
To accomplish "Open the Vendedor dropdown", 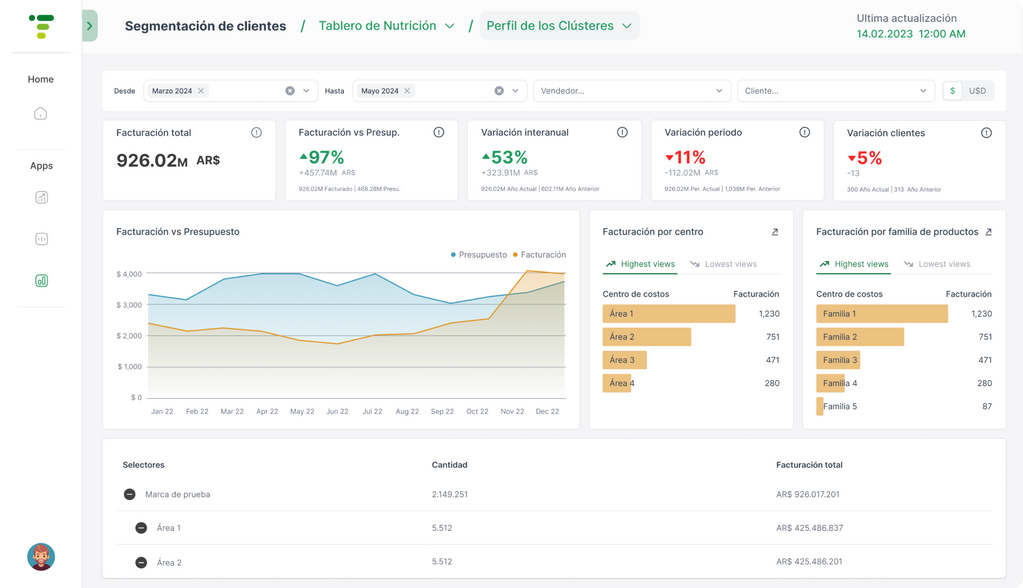I will (631, 91).
